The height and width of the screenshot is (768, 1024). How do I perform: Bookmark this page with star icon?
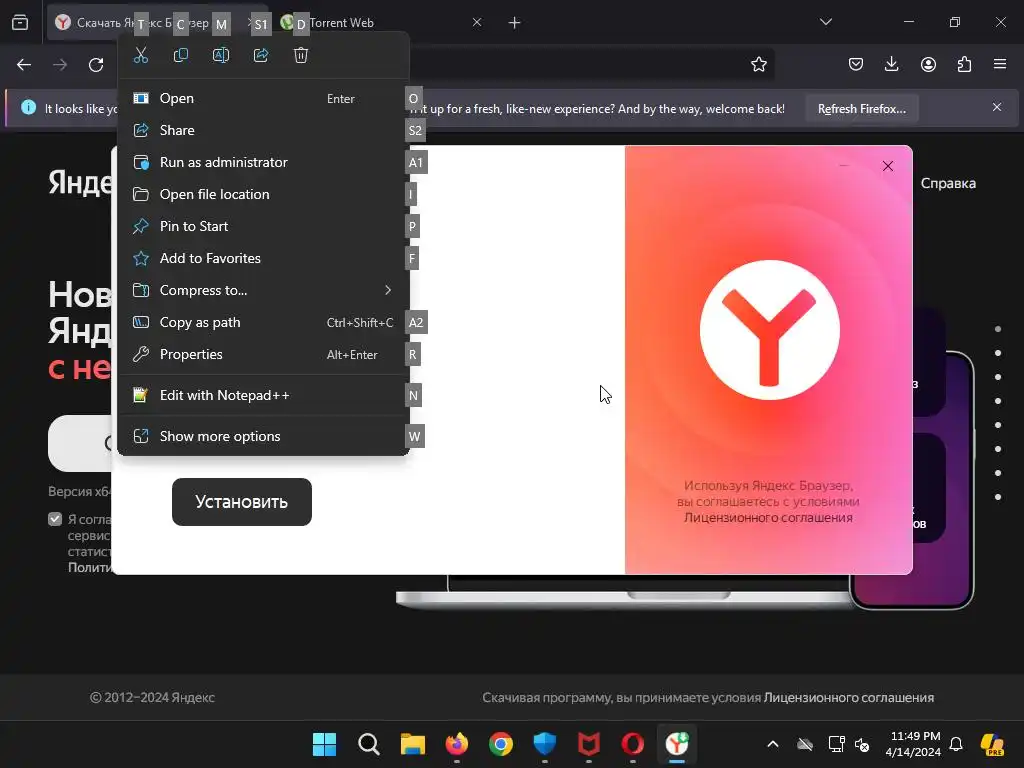click(x=758, y=65)
